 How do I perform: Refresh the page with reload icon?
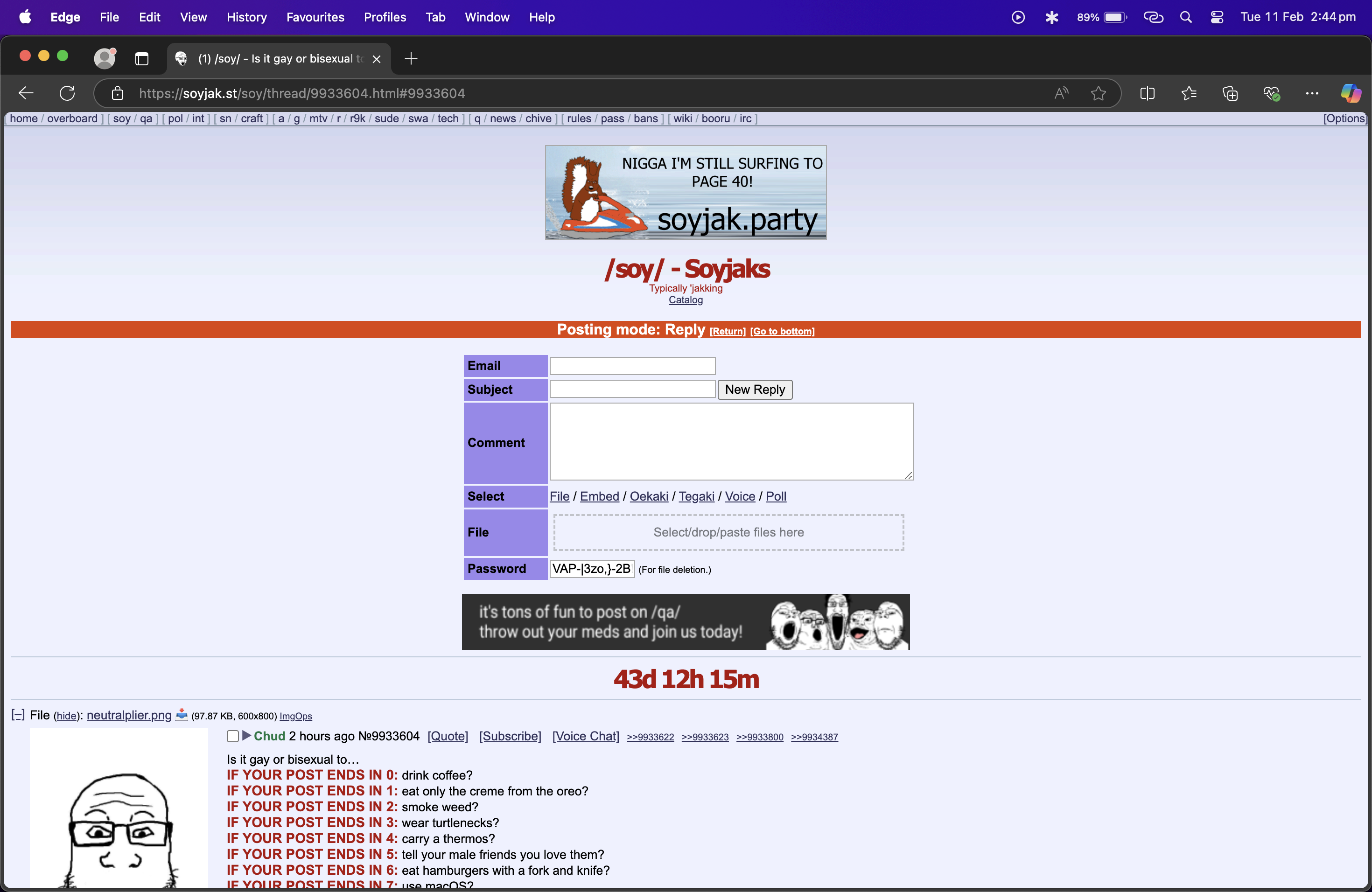(68, 93)
